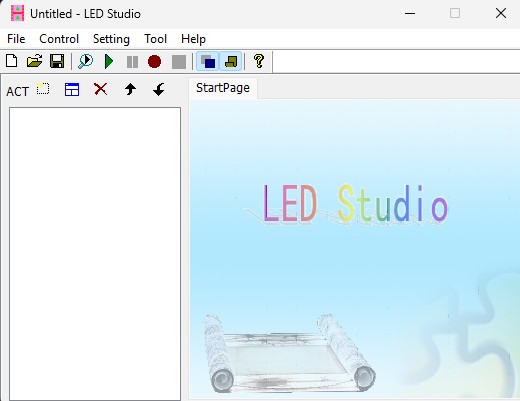
Task: Select the StartPage tab
Action: point(223,88)
